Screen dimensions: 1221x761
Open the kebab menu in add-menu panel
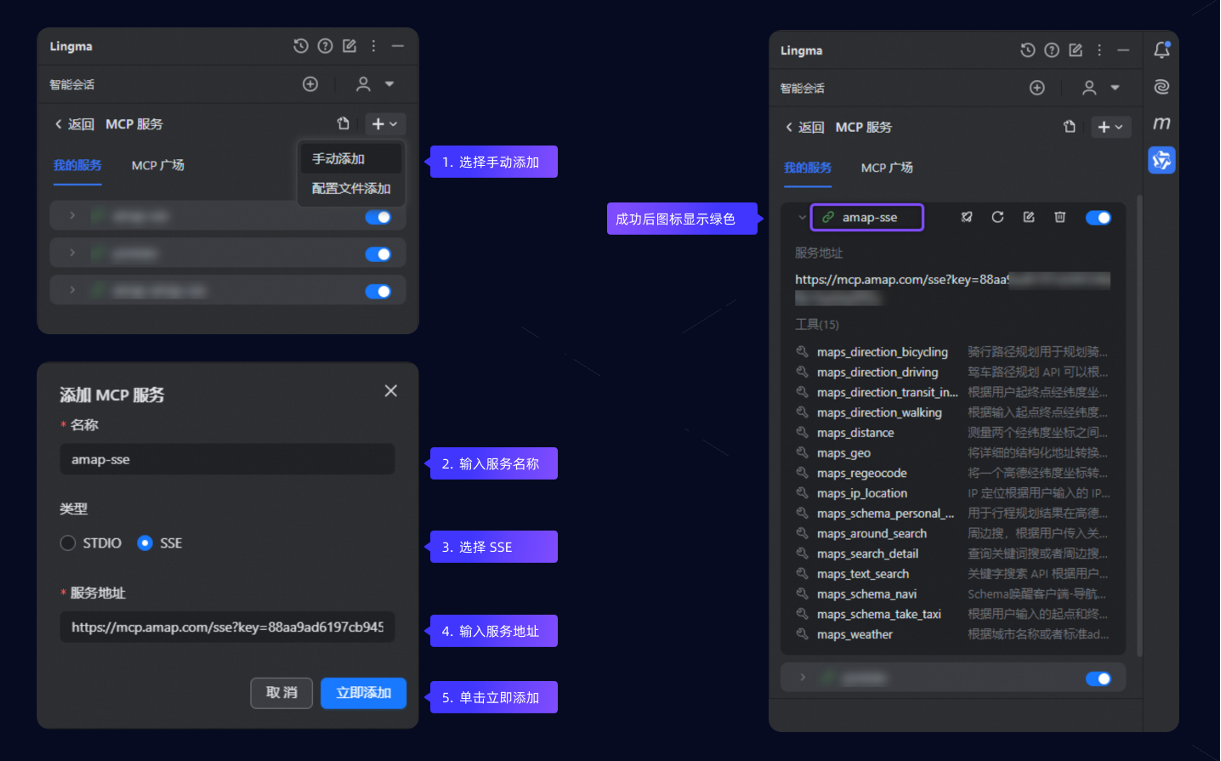click(x=373, y=46)
